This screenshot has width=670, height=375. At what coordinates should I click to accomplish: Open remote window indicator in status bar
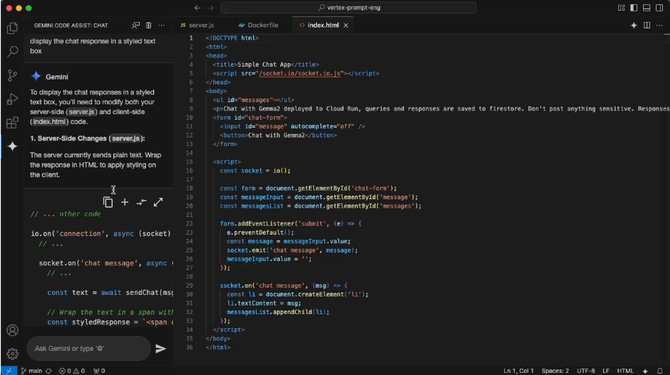9,371
